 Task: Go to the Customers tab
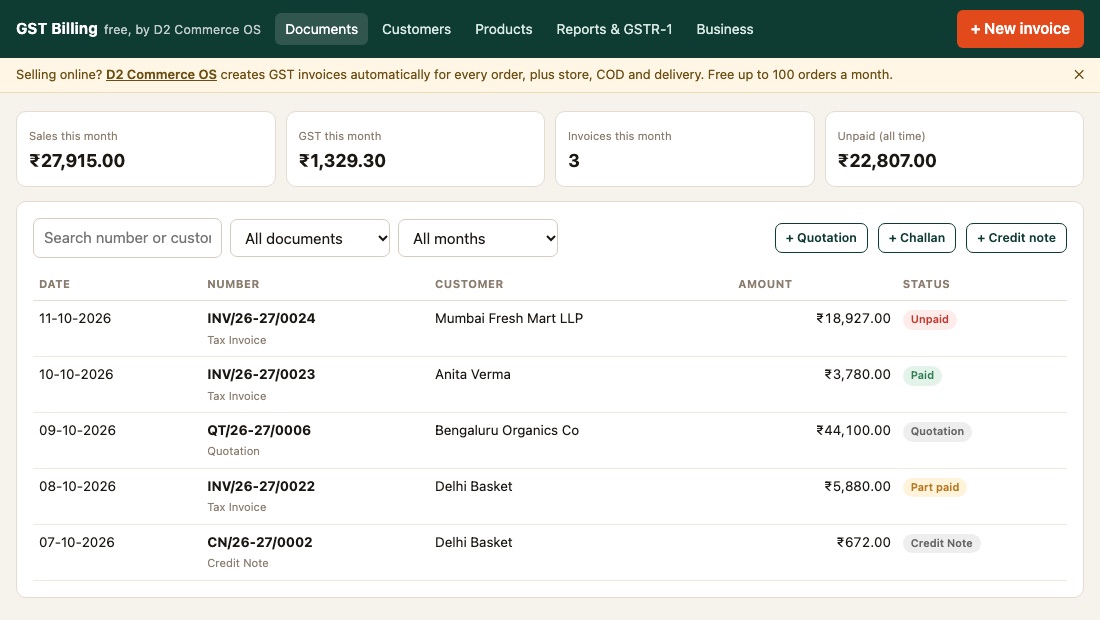point(416,29)
